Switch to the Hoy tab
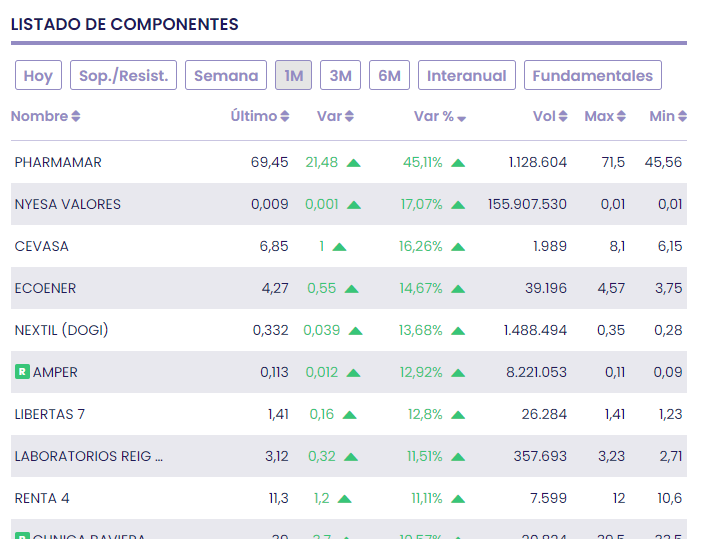This screenshot has width=702, height=539. 38,76
